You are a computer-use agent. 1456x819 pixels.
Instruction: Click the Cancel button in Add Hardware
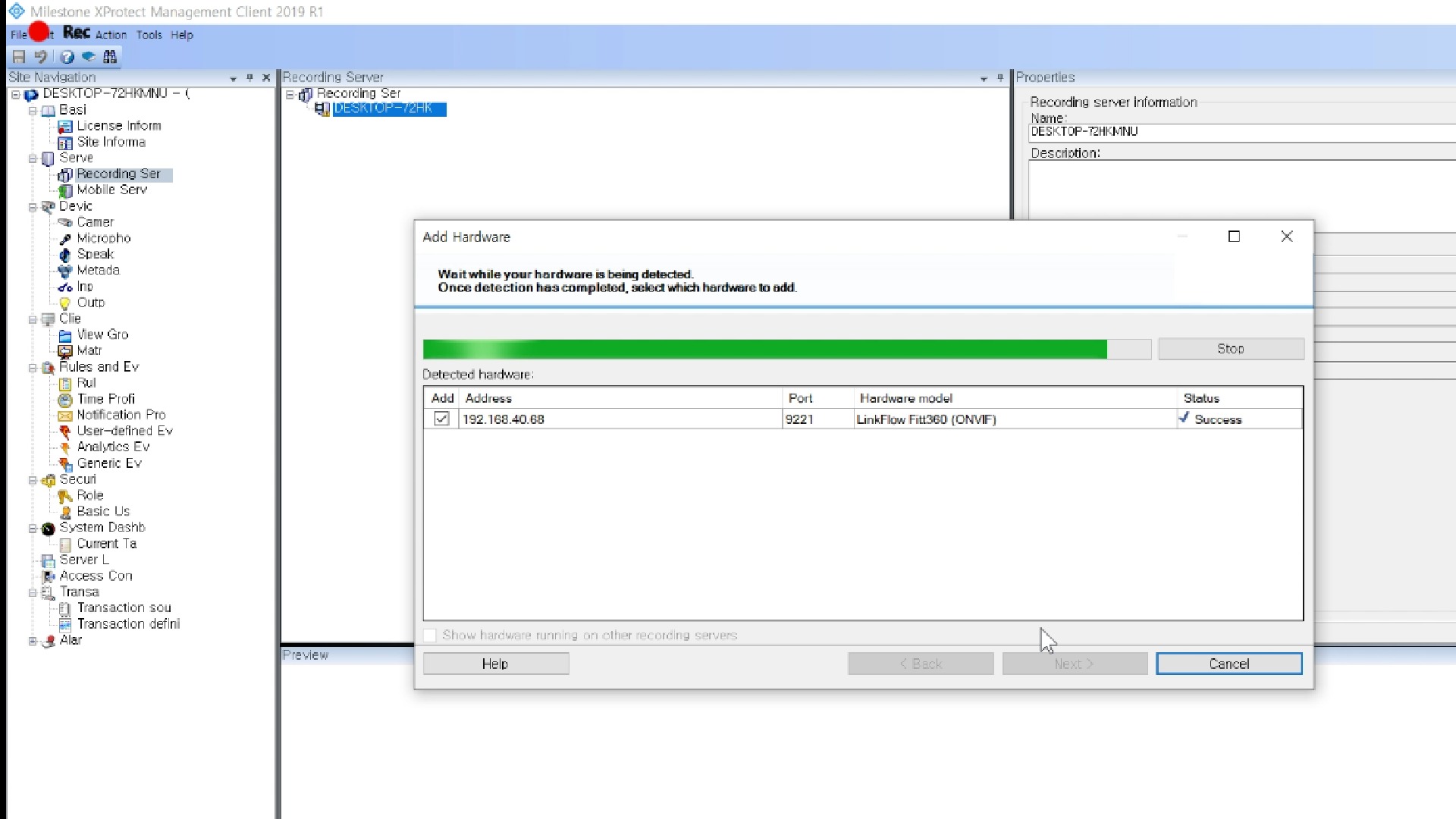coord(1228,664)
